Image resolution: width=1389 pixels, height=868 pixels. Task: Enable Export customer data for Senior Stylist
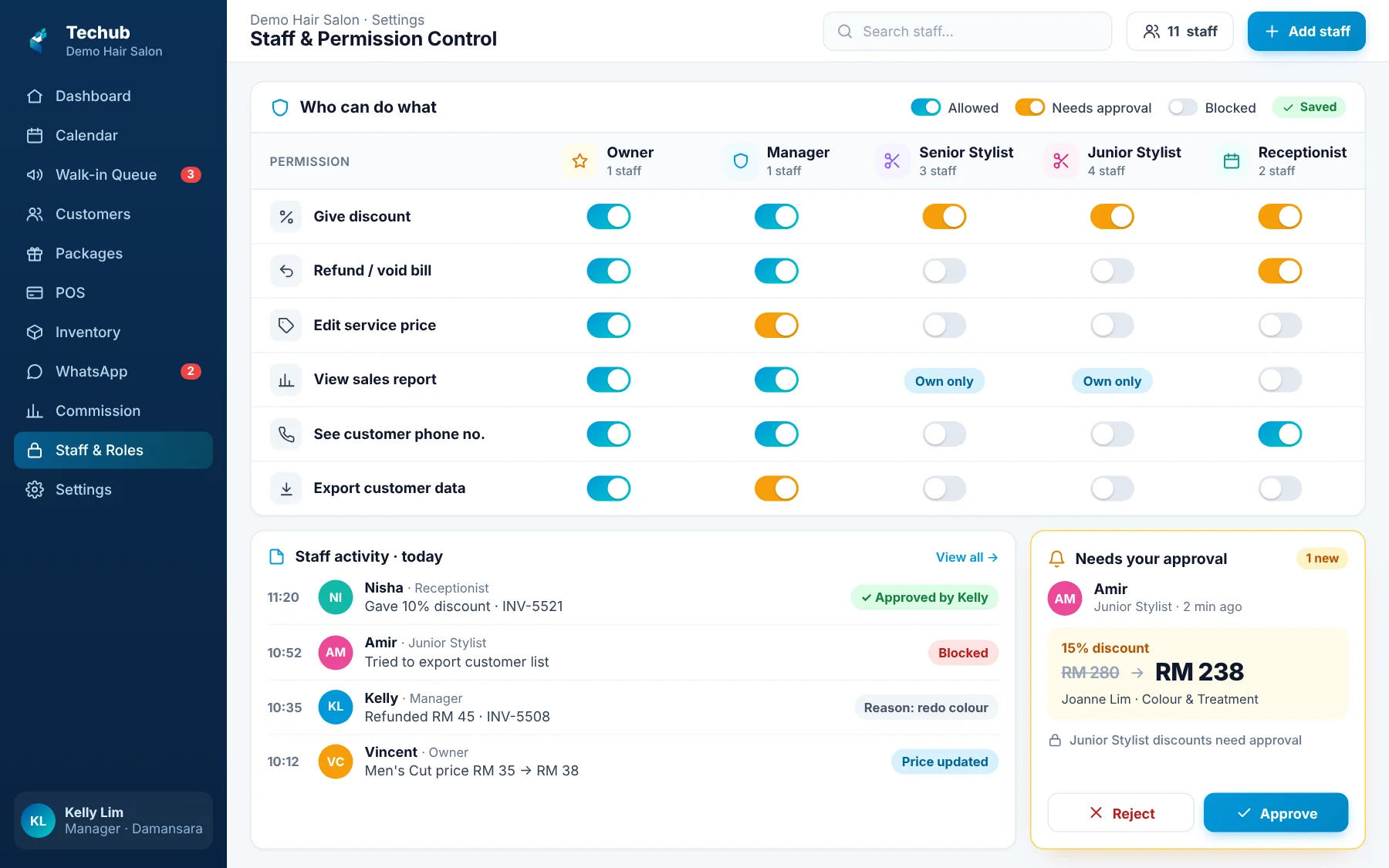[945, 488]
